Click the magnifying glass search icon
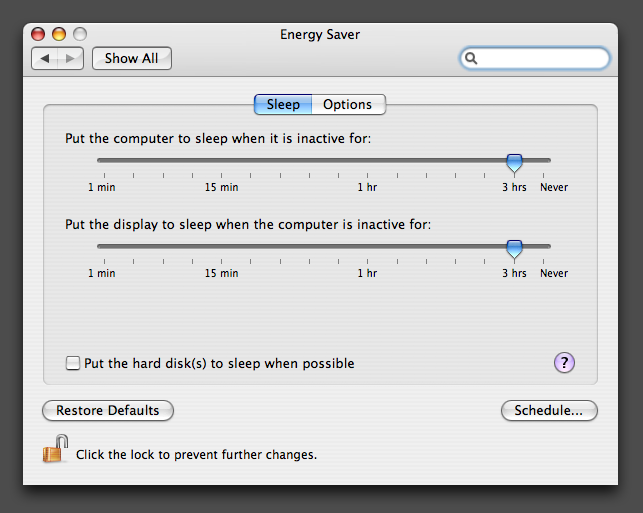 [x=472, y=59]
